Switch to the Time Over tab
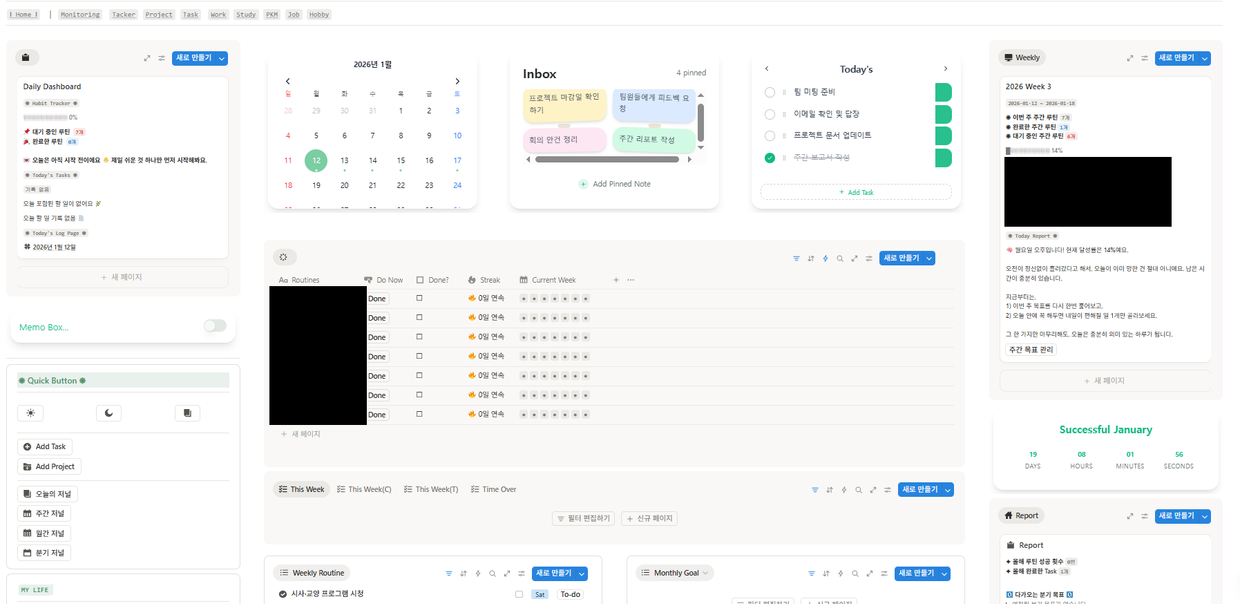 tap(493, 490)
